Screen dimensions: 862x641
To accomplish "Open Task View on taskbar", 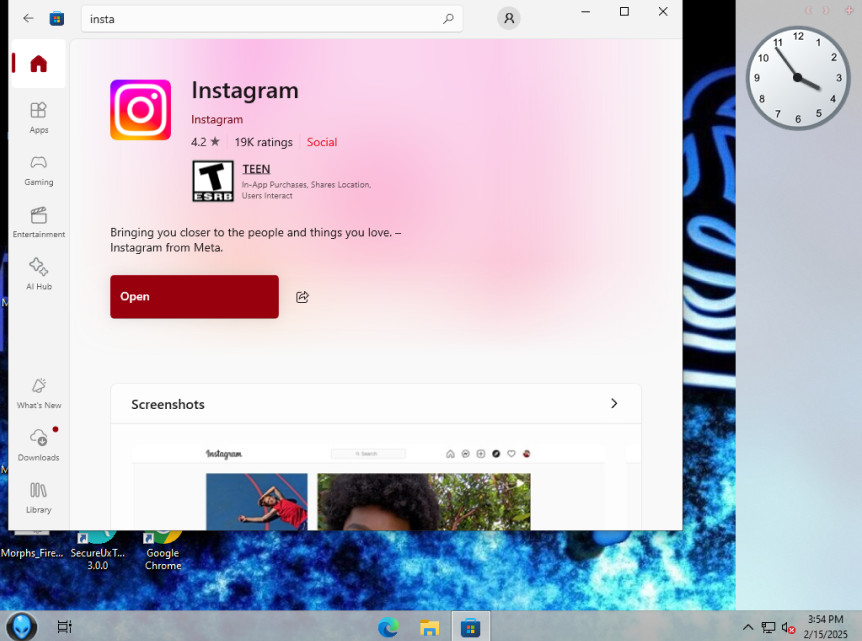I will click(64, 626).
